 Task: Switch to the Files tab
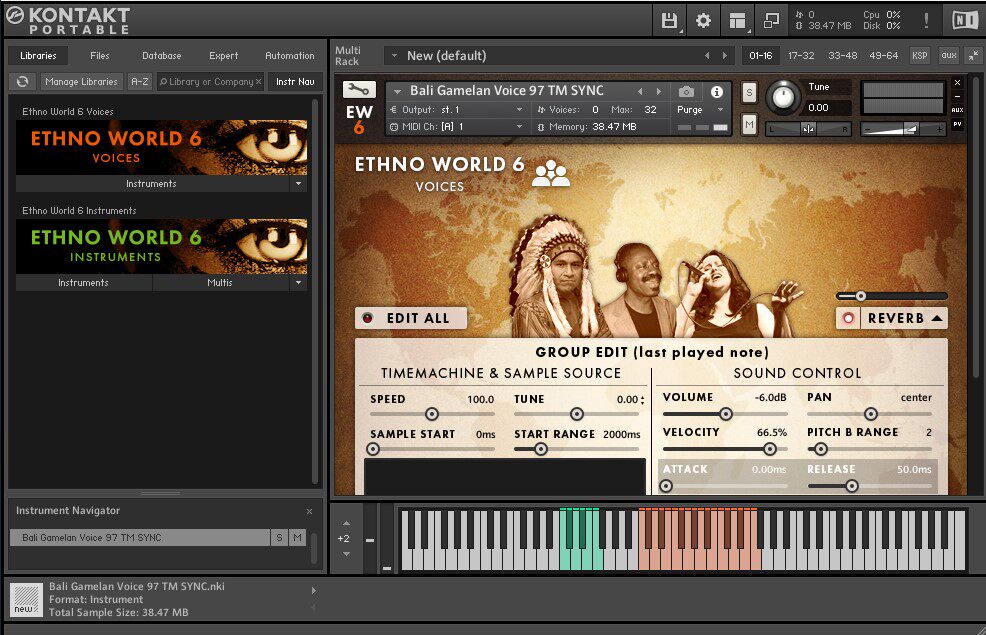[100, 56]
